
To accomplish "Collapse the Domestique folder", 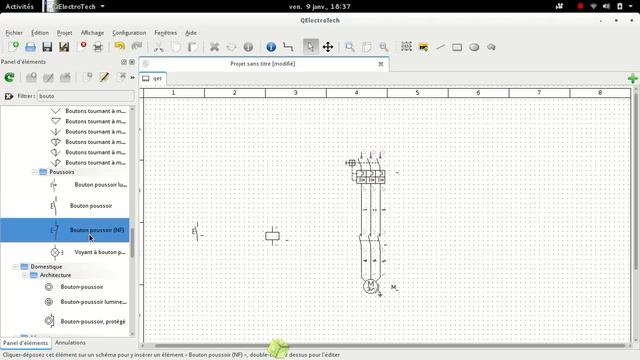I will [16, 267].
